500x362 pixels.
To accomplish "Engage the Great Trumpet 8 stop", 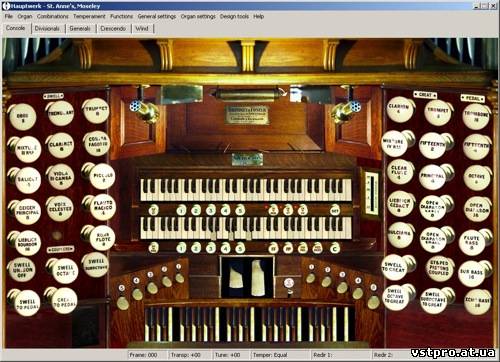I will 438,113.
